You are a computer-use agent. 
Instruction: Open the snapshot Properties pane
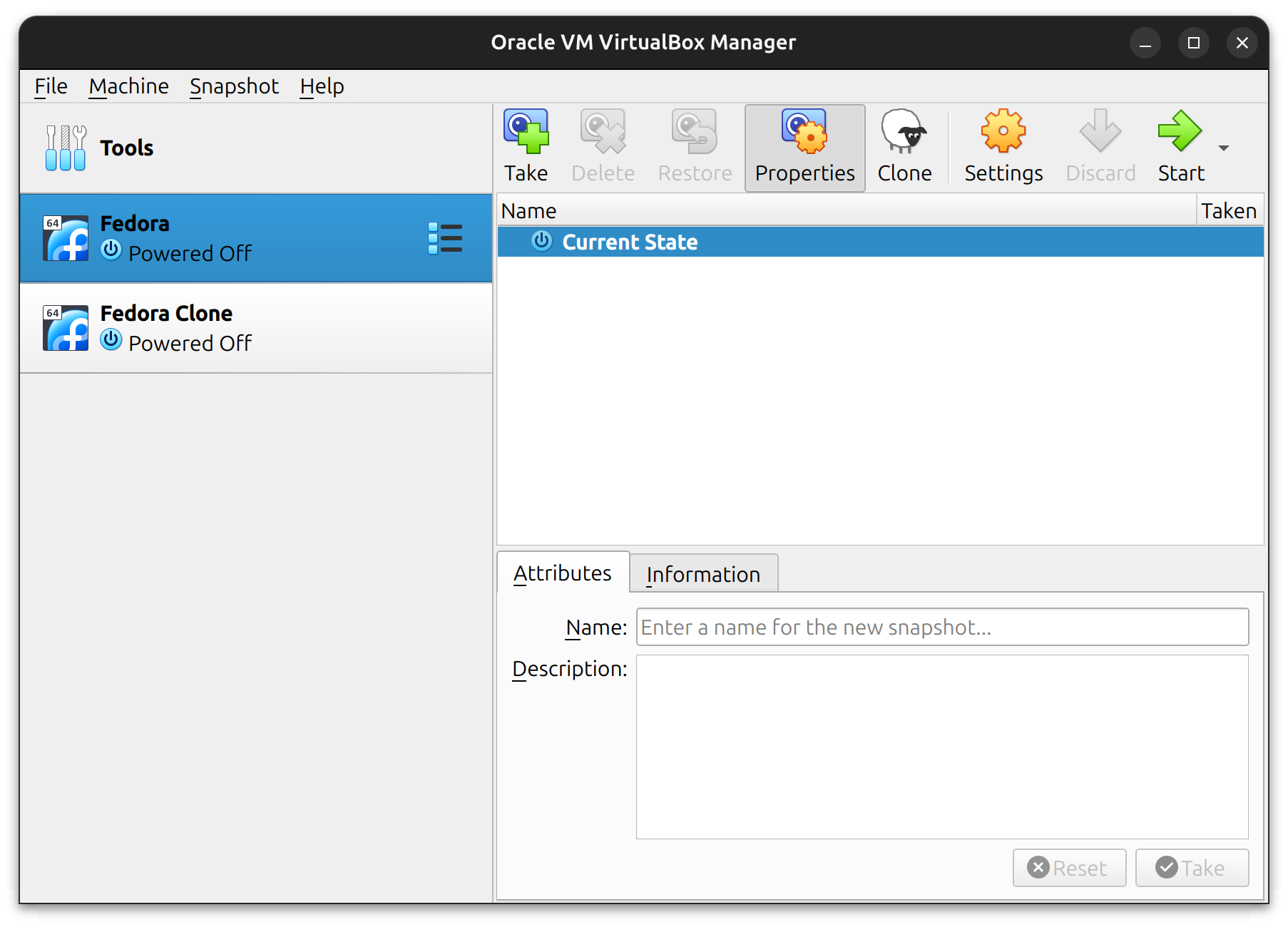804,146
